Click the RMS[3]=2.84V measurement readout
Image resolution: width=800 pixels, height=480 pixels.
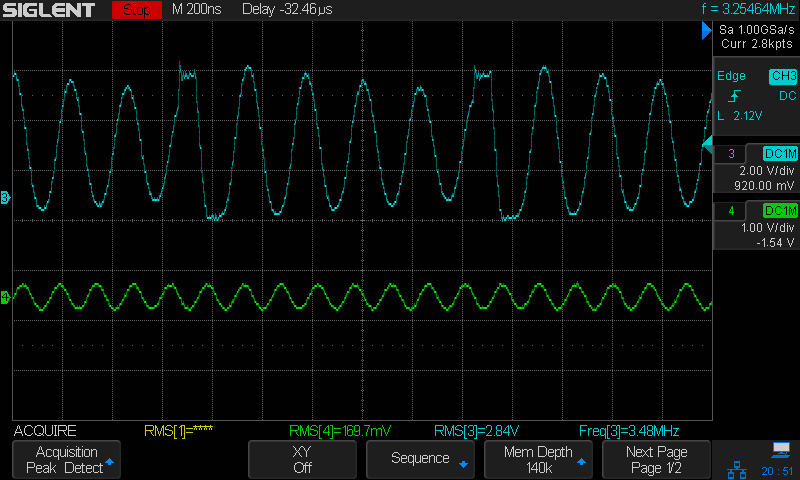tap(477, 431)
